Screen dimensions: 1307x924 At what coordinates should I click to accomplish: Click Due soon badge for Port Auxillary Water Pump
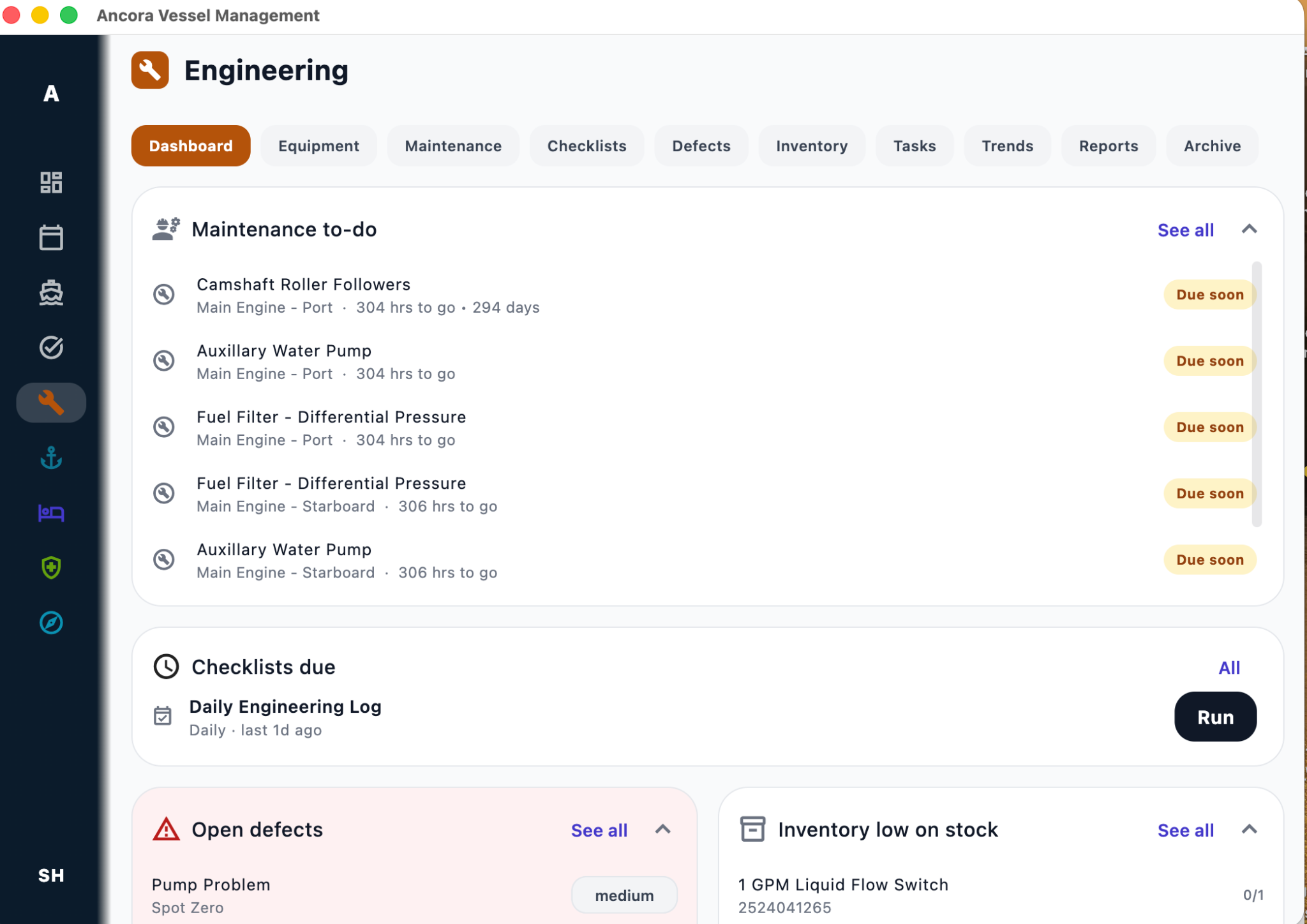click(x=1210, y=361)
